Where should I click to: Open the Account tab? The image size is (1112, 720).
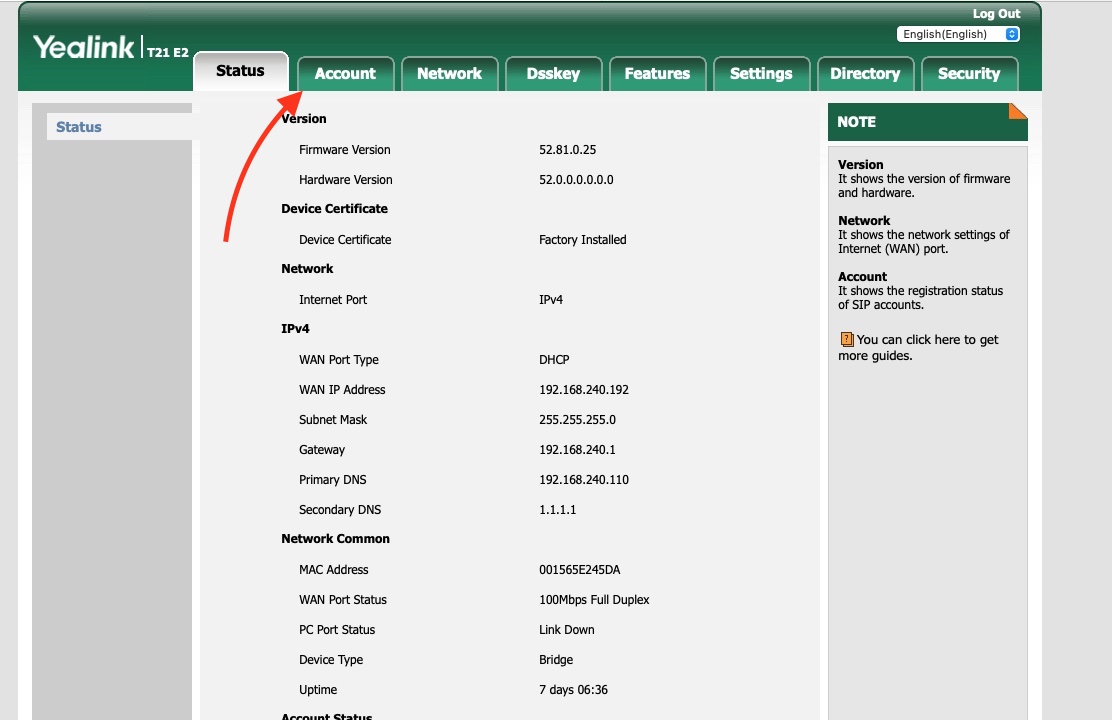[x=345, y=74]
